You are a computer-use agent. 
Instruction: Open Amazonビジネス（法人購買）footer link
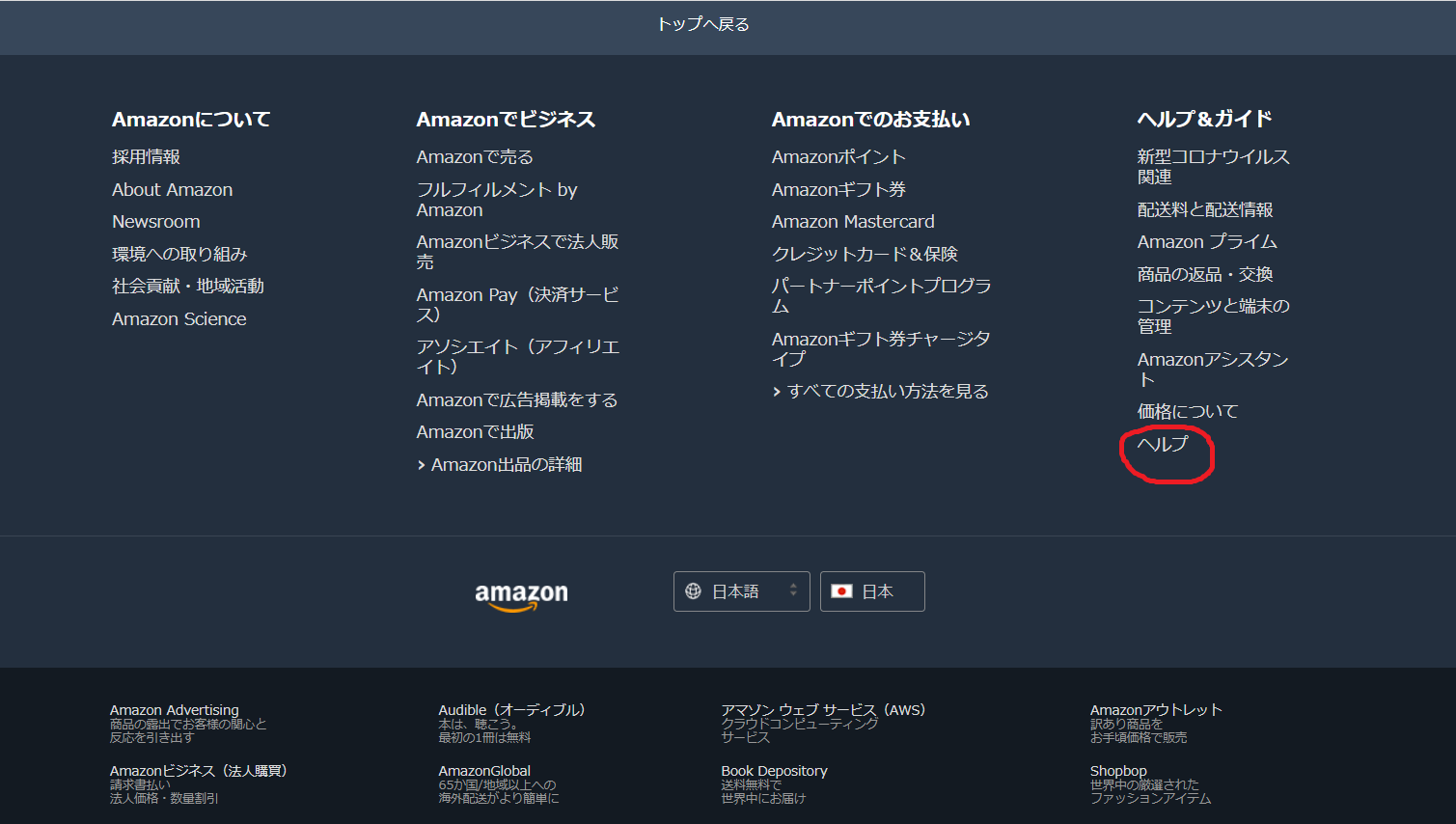198,771
